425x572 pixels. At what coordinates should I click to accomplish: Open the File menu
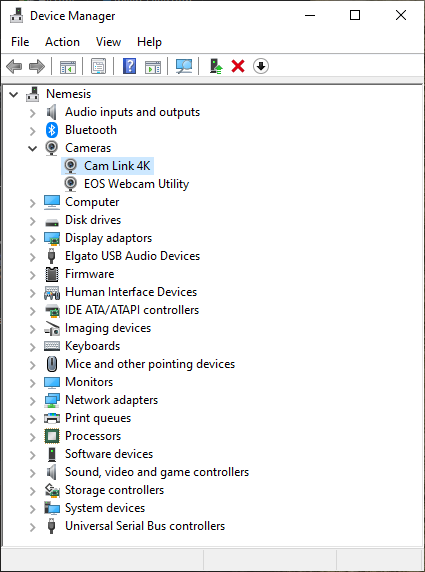(x=20, y=42)
